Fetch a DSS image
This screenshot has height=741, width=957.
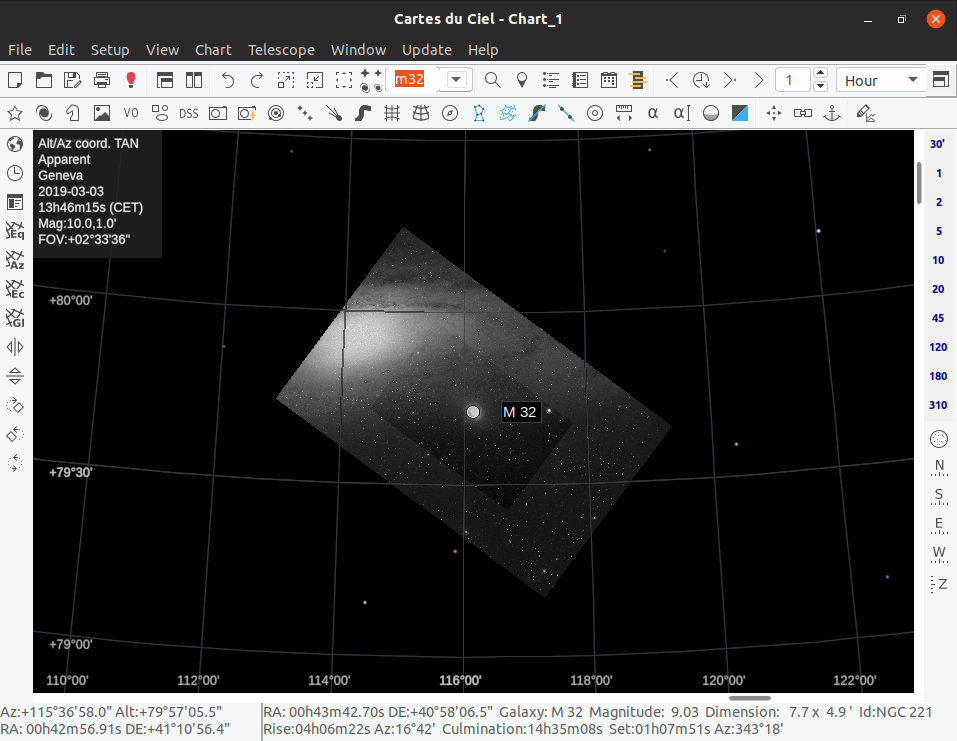189,113
